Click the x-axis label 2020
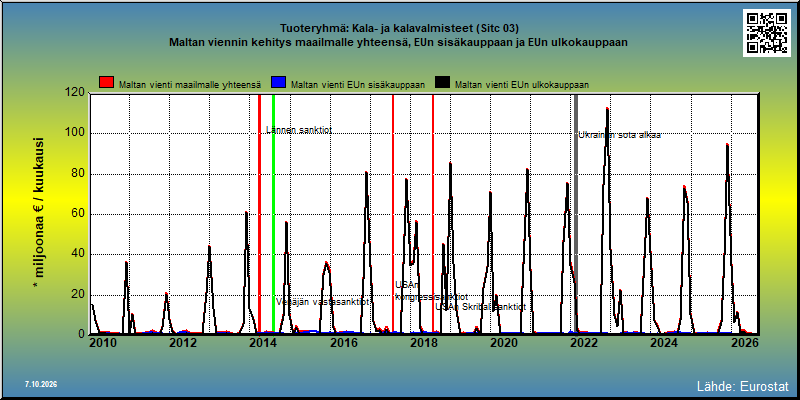This screenshot has width=800, height=400. pyautogui.click(x=504, y=343)
